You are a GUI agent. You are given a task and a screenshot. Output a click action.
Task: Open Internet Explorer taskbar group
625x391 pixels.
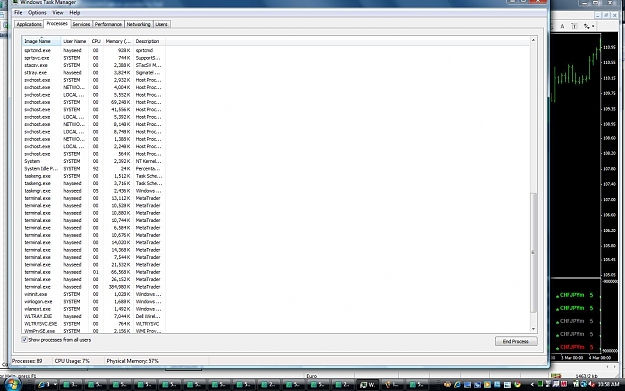tap(46, 385)
